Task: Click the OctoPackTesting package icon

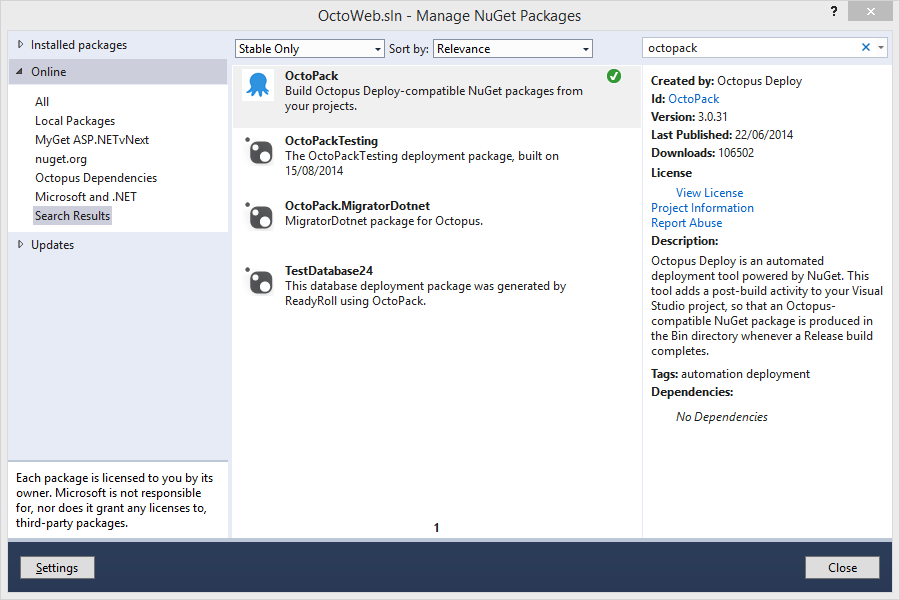Action: [259, 152]
